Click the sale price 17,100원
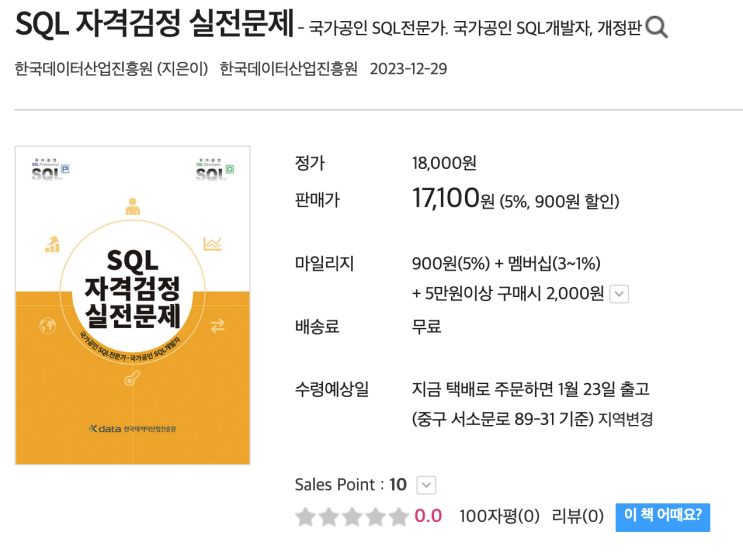The image size is (743, 553). point(453,198)
